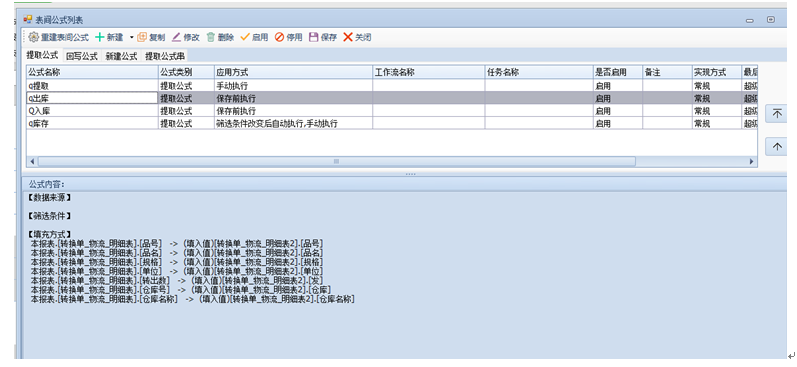Screen dimensions: 797x367
Task: Click the 【填充方式】 heading in formula content
Action: click(49, 234)
